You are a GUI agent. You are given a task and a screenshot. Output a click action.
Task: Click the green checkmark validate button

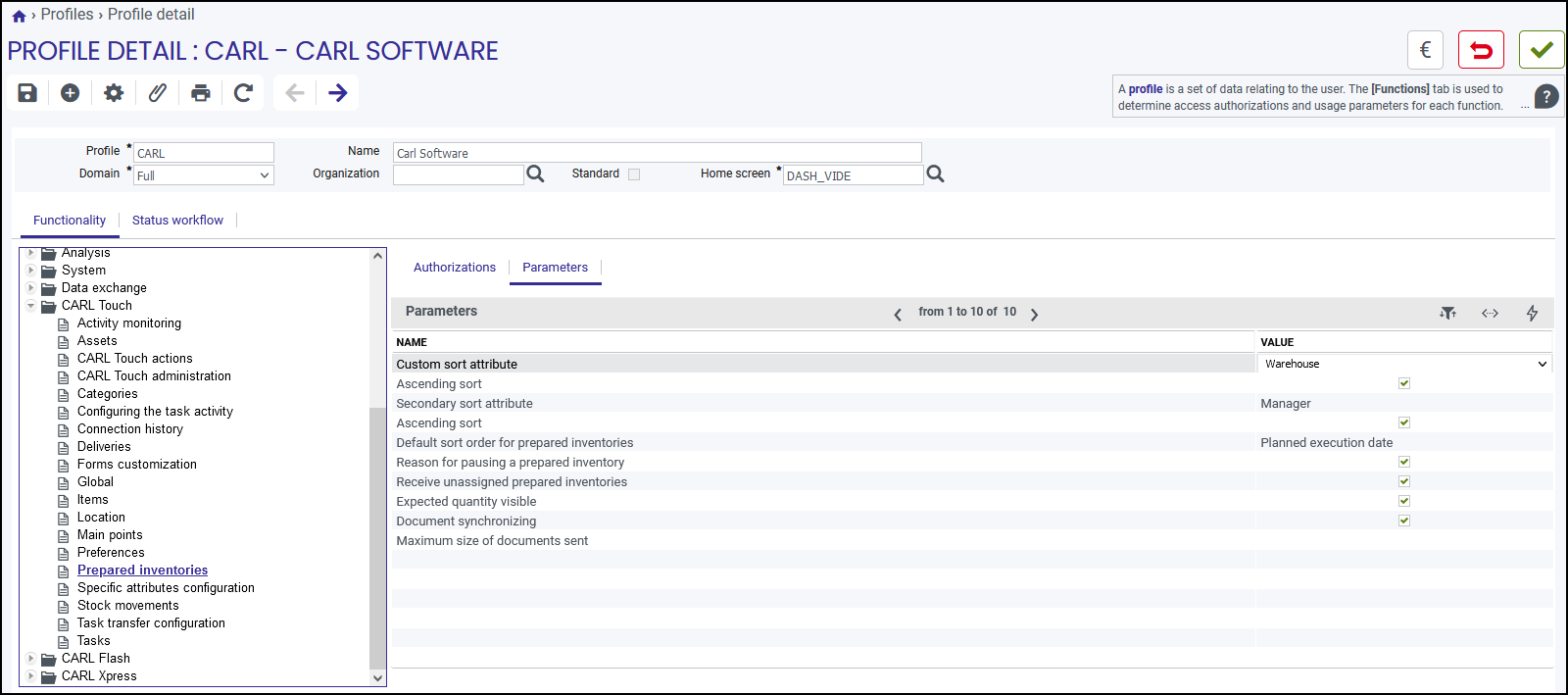(x=1542, y=50)
